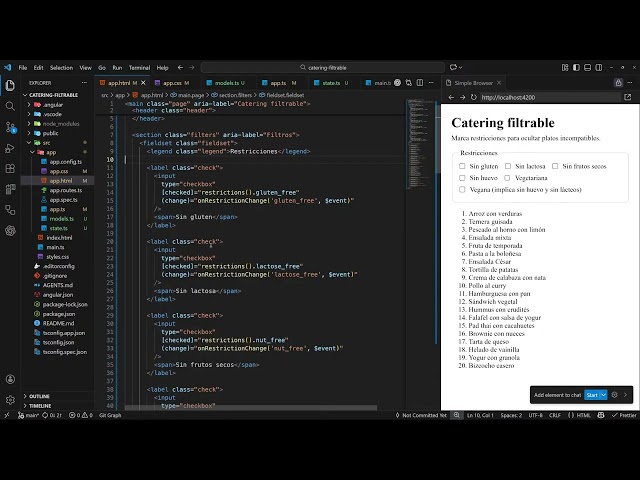Click the remote window icon in status bar

(7, 415)
